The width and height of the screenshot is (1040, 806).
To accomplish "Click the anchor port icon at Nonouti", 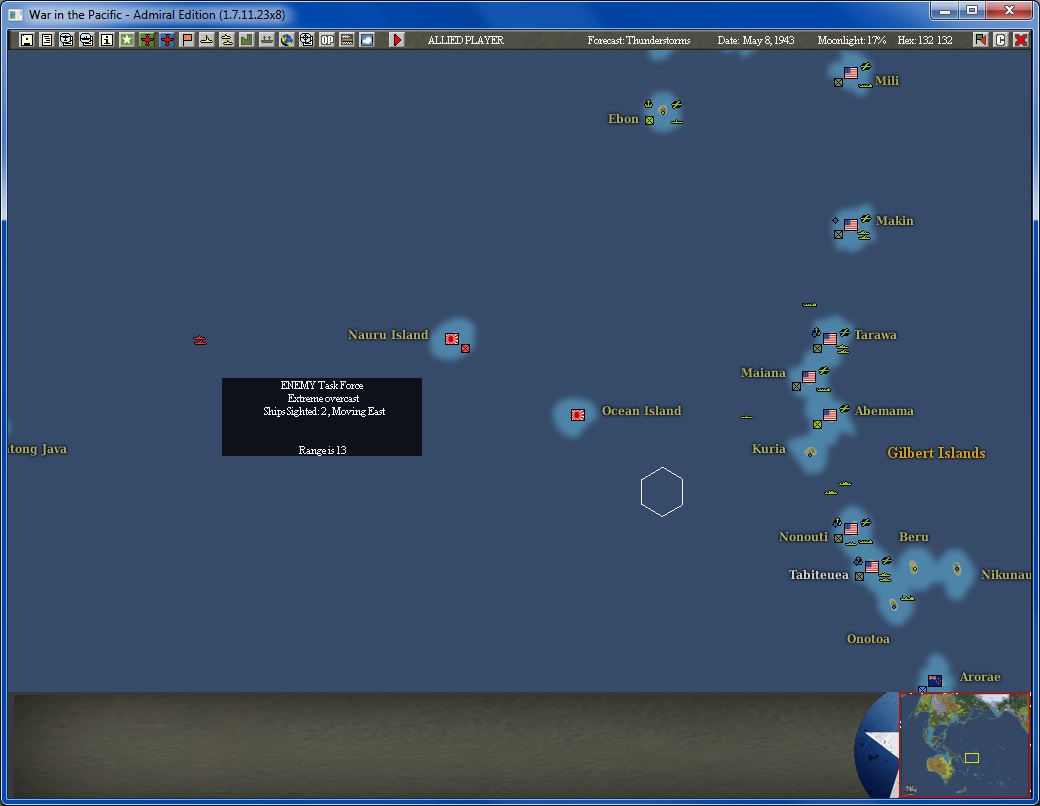I will (837, 522).
